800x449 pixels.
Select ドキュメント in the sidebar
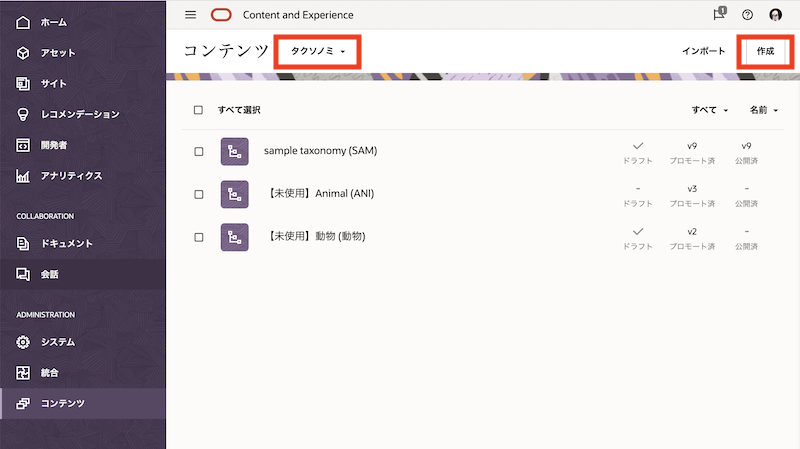coord(66,243)
